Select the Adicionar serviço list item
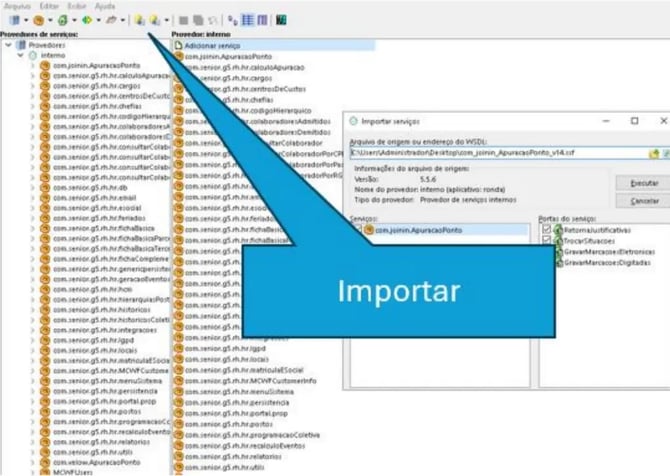Screen dimensions: 670x476 [x=214, y=46]
